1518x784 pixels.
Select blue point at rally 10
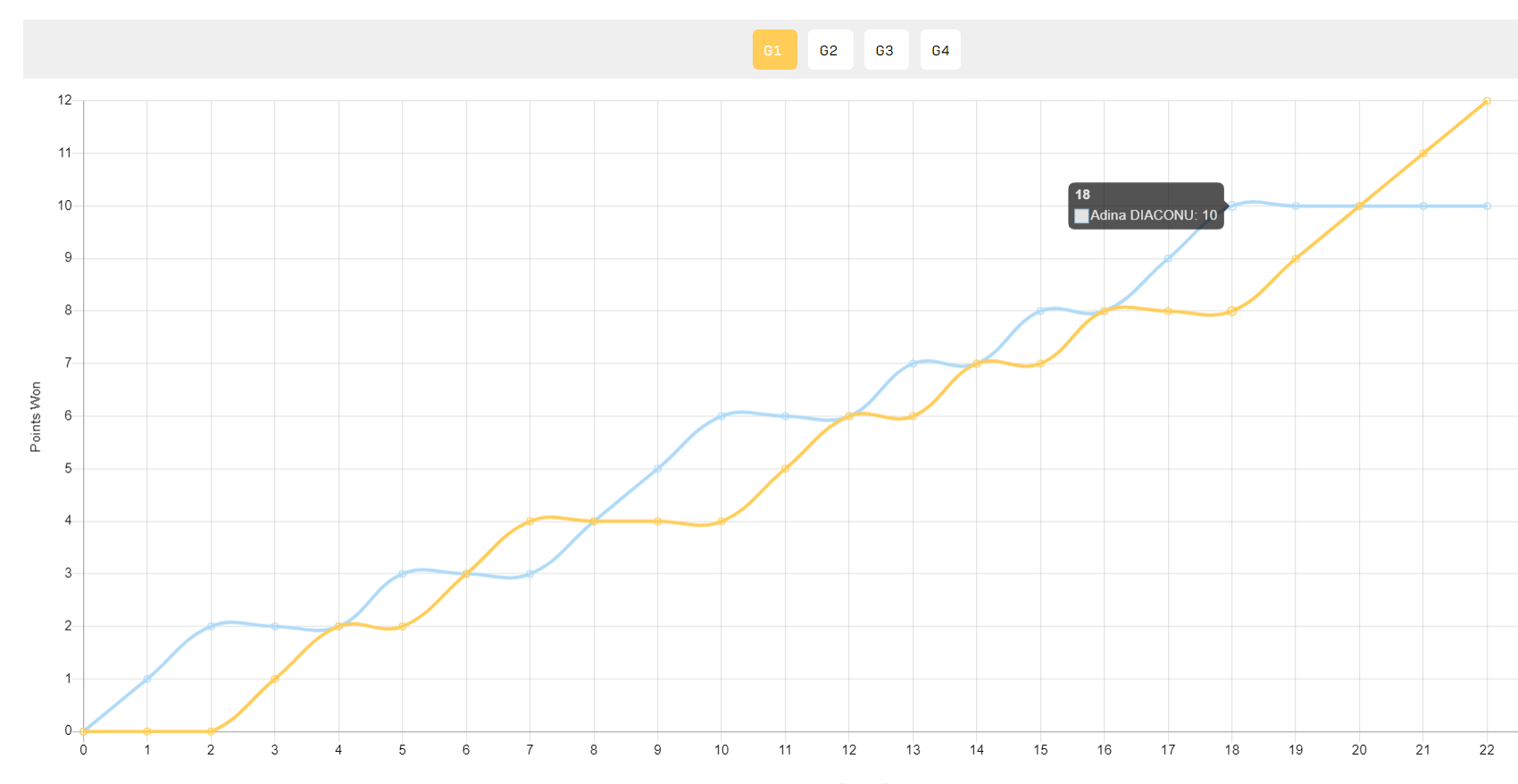pos(721,416)
